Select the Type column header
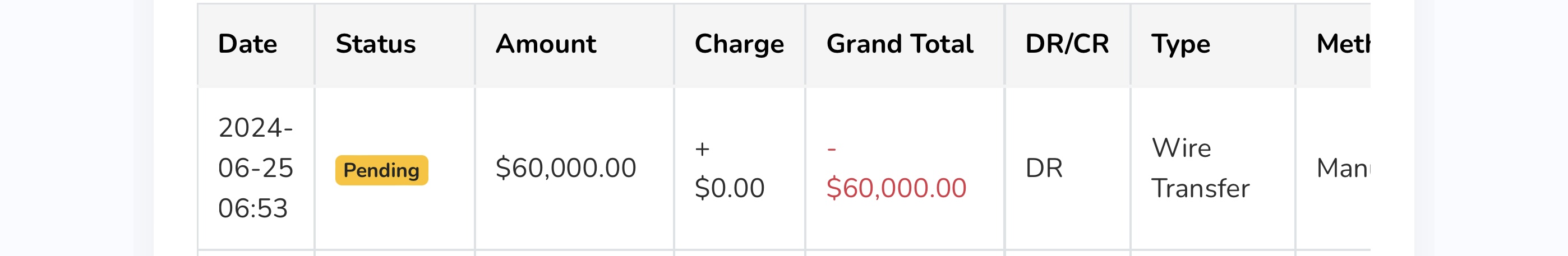 tap(1180, 44)
